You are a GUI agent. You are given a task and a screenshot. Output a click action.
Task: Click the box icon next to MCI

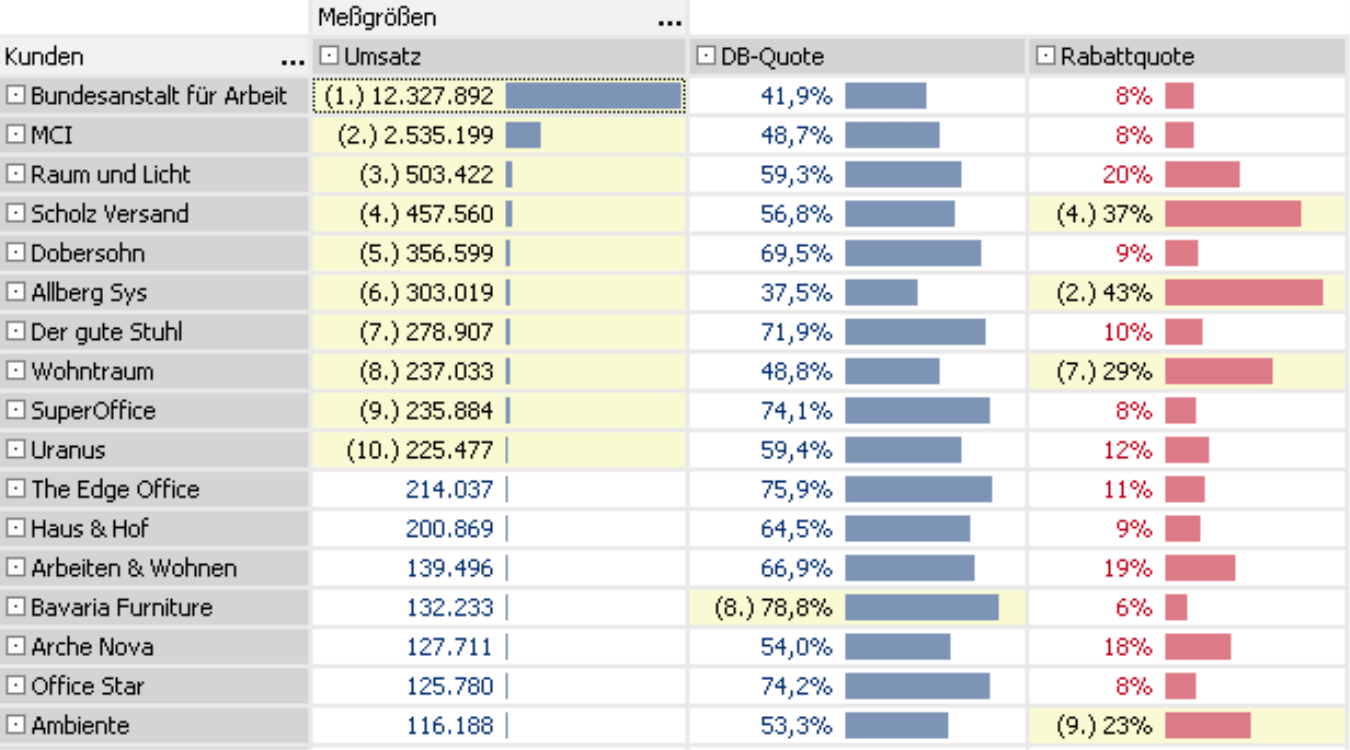[x=16, y=135]
